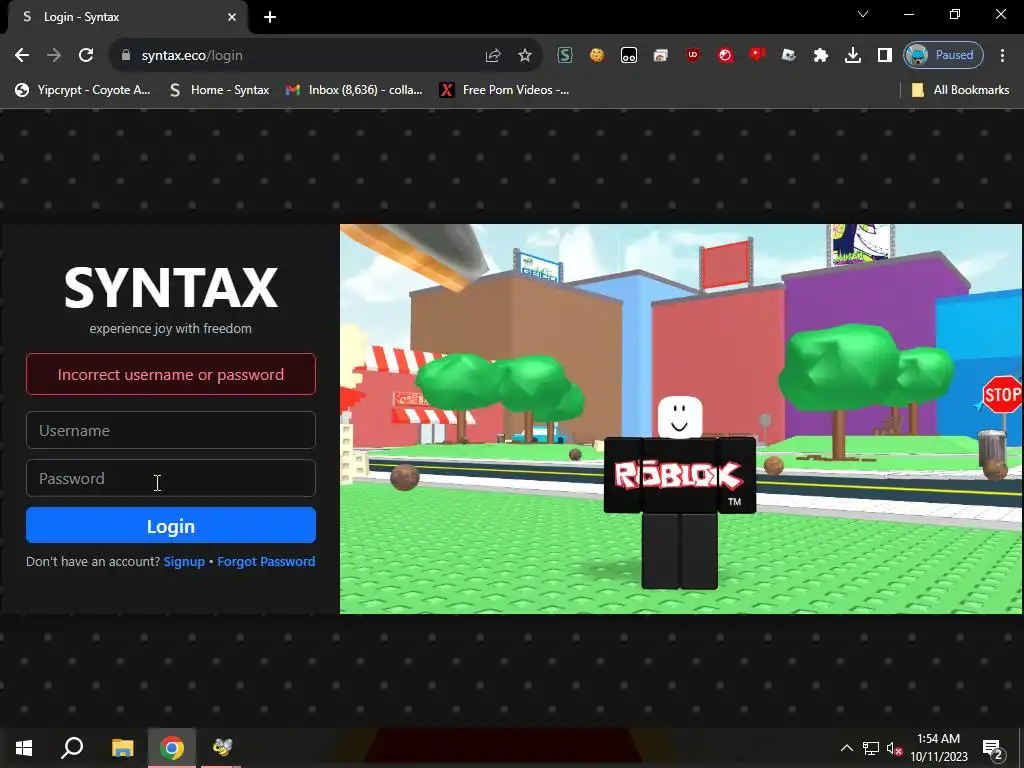Click the blue Login button
This screenshot has height=768, width=1024.
(x=171, y=526)
